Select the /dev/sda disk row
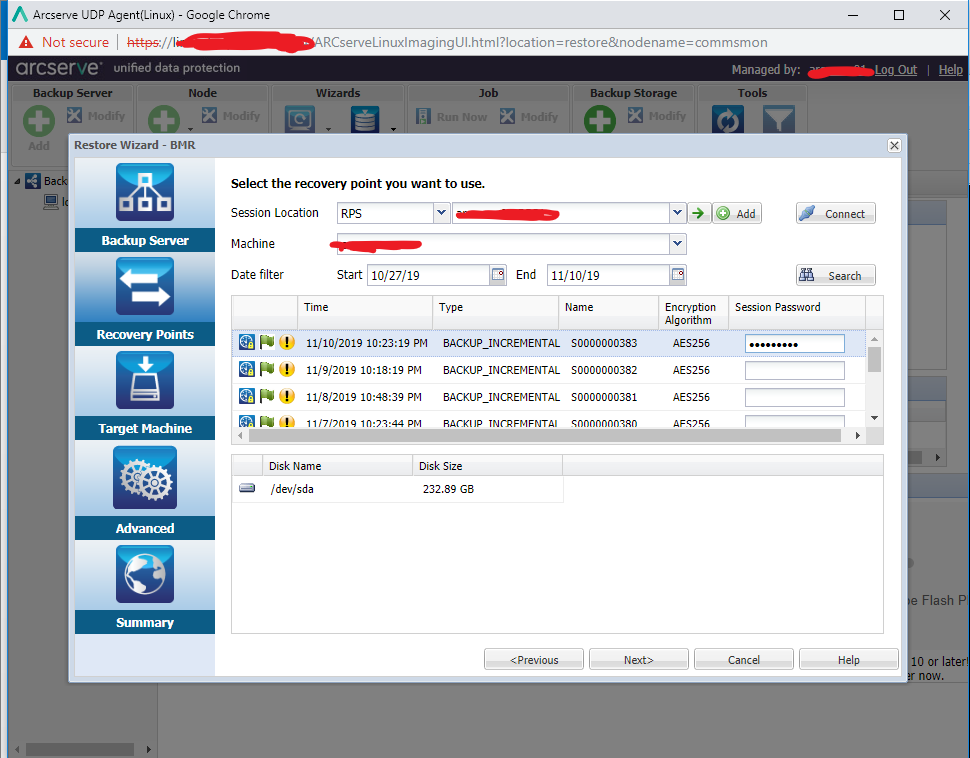Image resolution: width=970 pixels, height=758 pixels. [398, 489]
